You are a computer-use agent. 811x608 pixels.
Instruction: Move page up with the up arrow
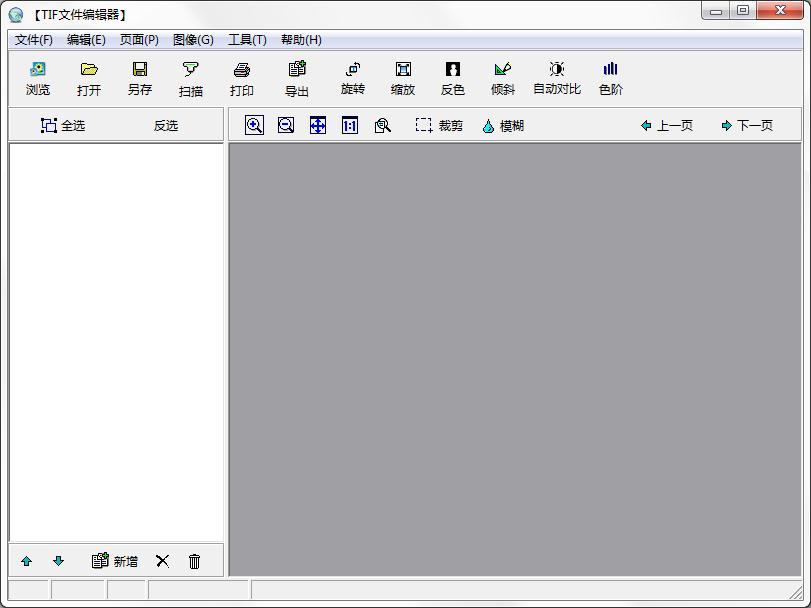(26, 561)
